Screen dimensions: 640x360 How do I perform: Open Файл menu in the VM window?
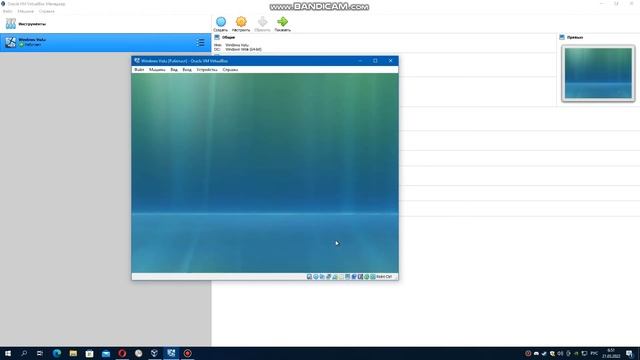coord(139,70)
